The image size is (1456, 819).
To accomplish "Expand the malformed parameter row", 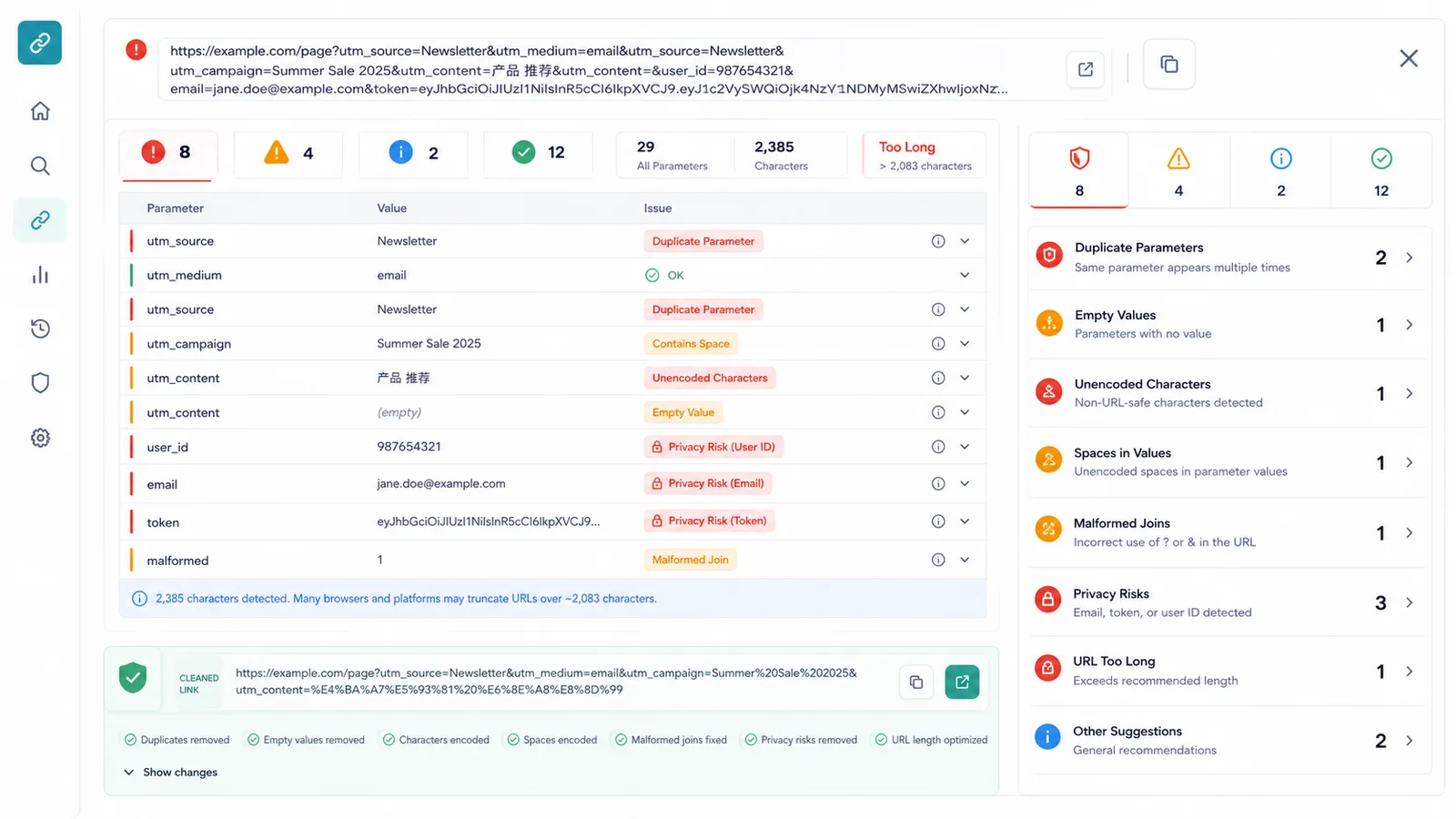I will 965,560.
